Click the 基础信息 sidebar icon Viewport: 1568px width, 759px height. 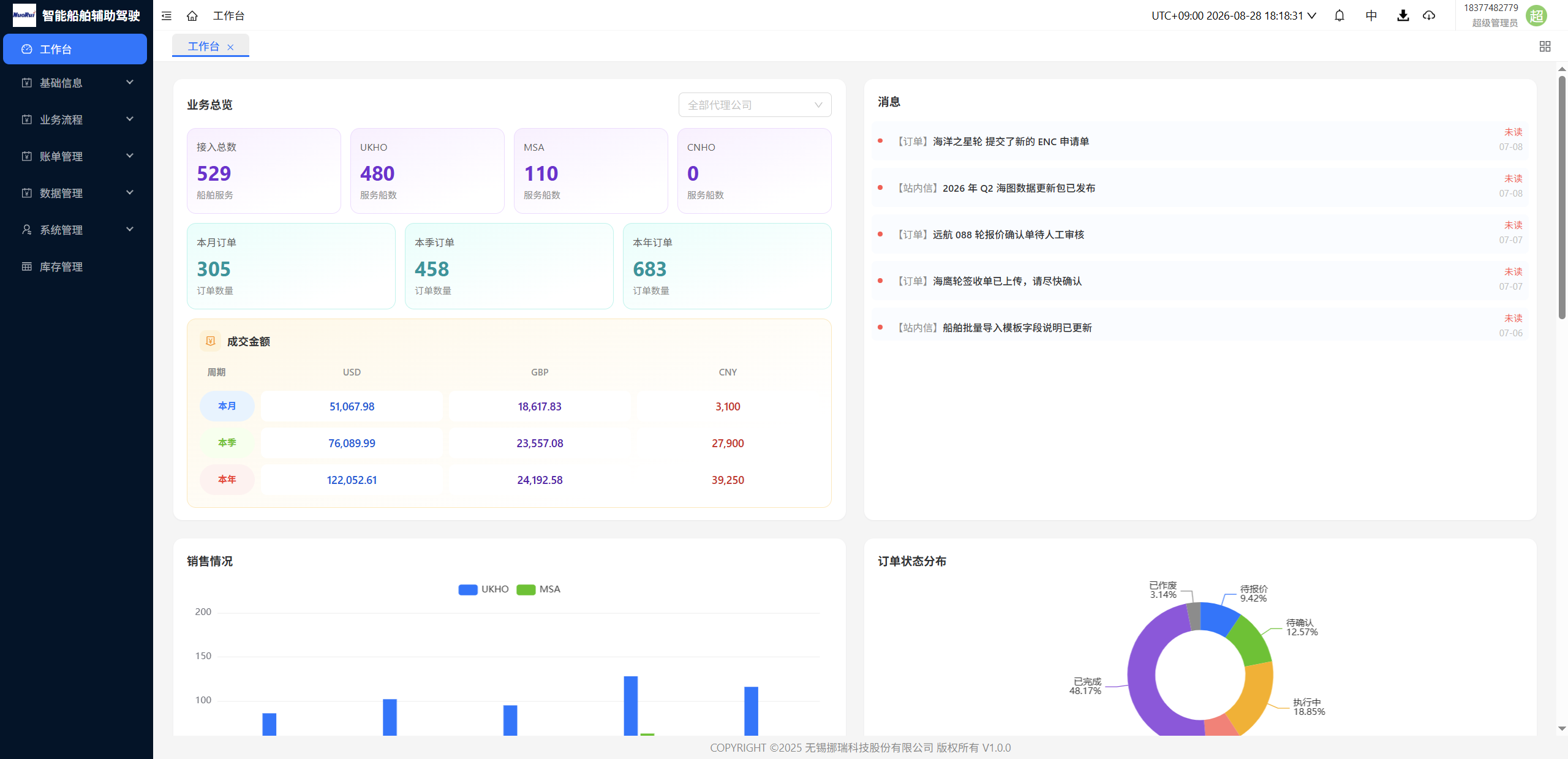click(x=27, y=83)
